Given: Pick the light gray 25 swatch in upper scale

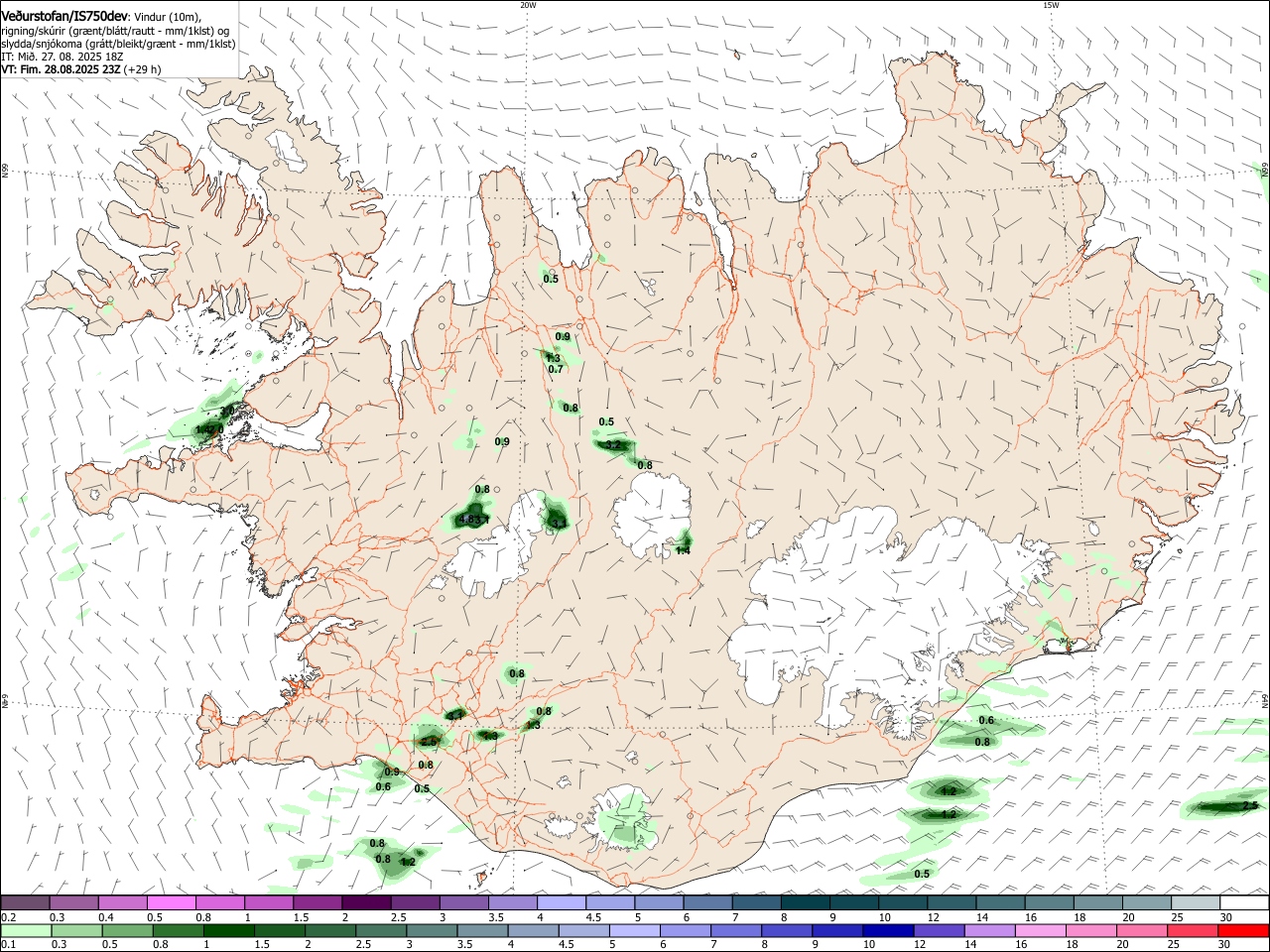Looking at the screenshot, I should coord(1195,903).
